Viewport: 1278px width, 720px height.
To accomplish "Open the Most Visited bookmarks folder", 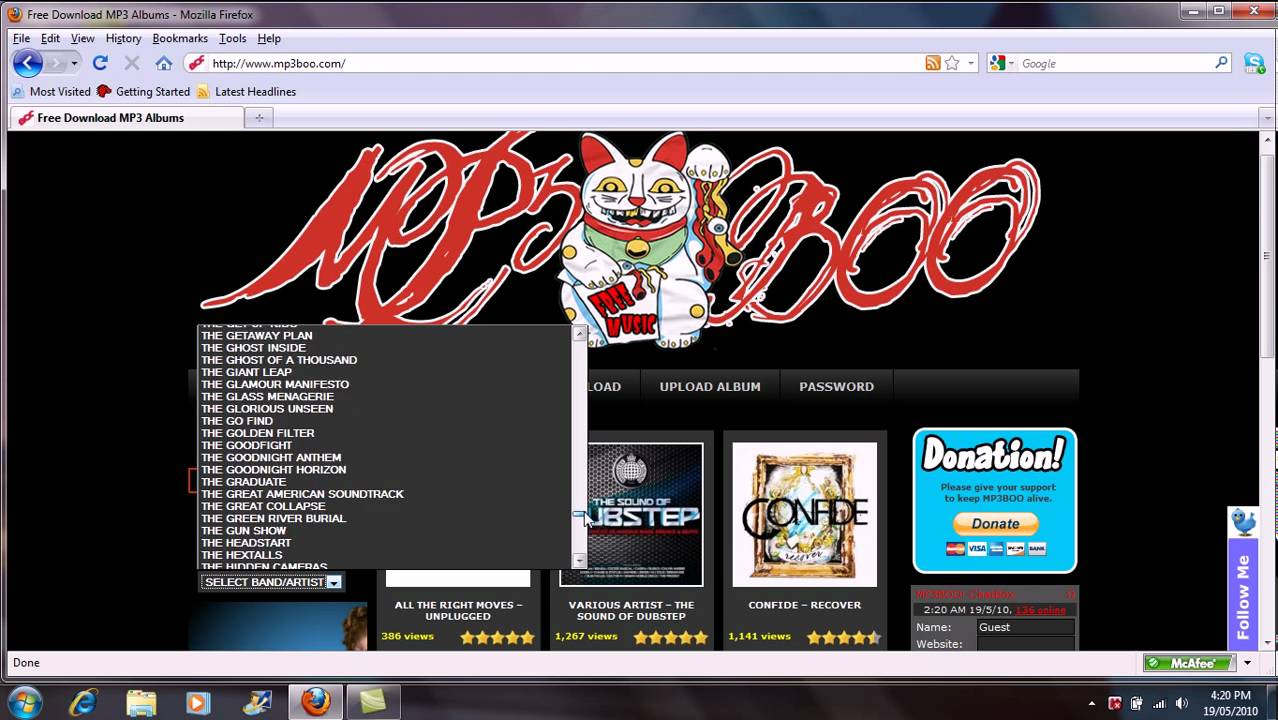I will pos(51,91).
